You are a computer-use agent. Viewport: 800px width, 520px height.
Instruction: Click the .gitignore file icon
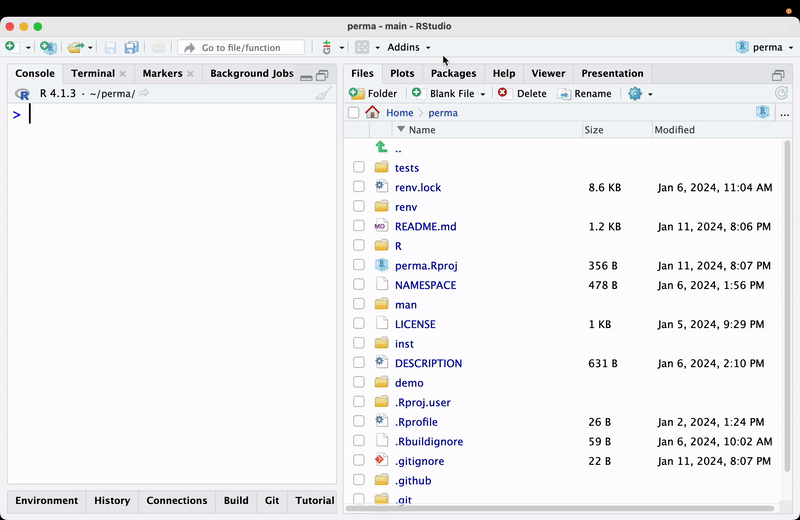(382, 460)
